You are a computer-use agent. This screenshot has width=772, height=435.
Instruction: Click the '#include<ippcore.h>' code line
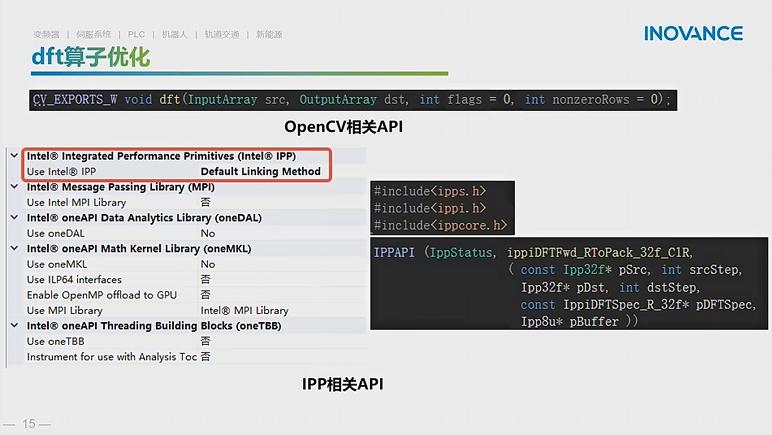point(441,225)
